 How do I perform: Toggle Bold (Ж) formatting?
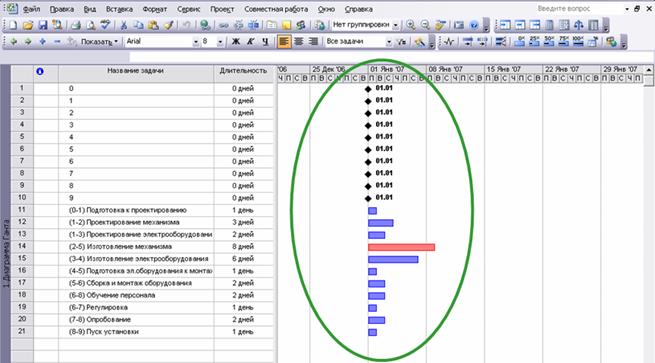tap(236, 41)
